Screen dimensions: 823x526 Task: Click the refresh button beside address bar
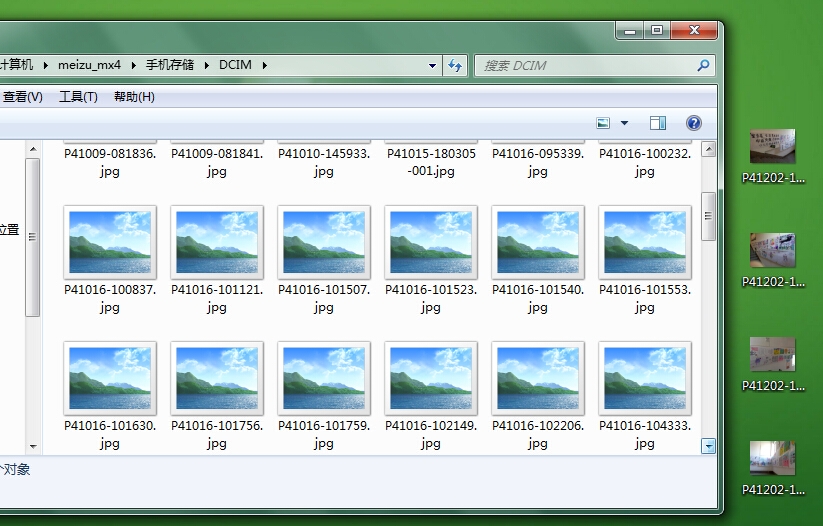pyautogui.click(x=455, y=66)
